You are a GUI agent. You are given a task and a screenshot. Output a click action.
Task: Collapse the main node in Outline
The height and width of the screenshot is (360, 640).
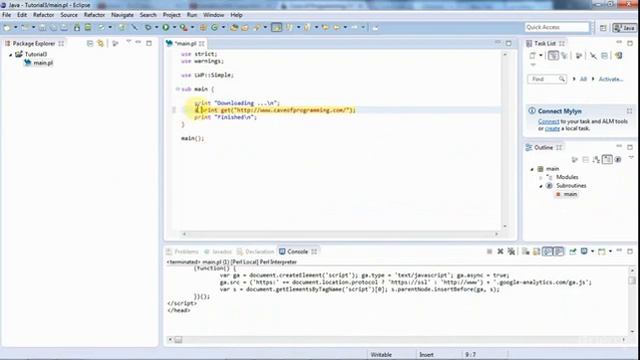point(532,169)
